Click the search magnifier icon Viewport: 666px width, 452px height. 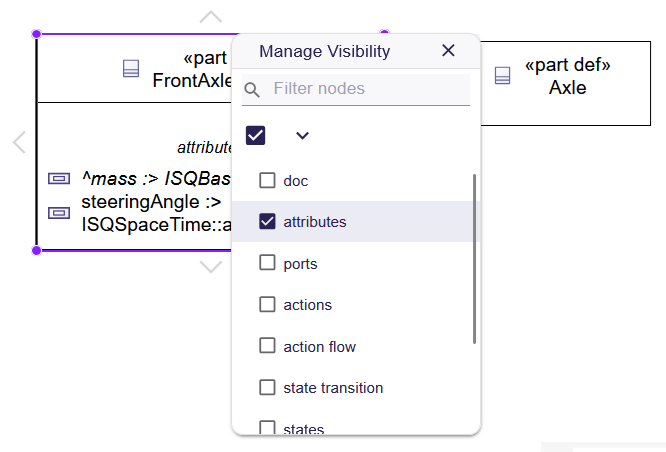click(253, 89)
